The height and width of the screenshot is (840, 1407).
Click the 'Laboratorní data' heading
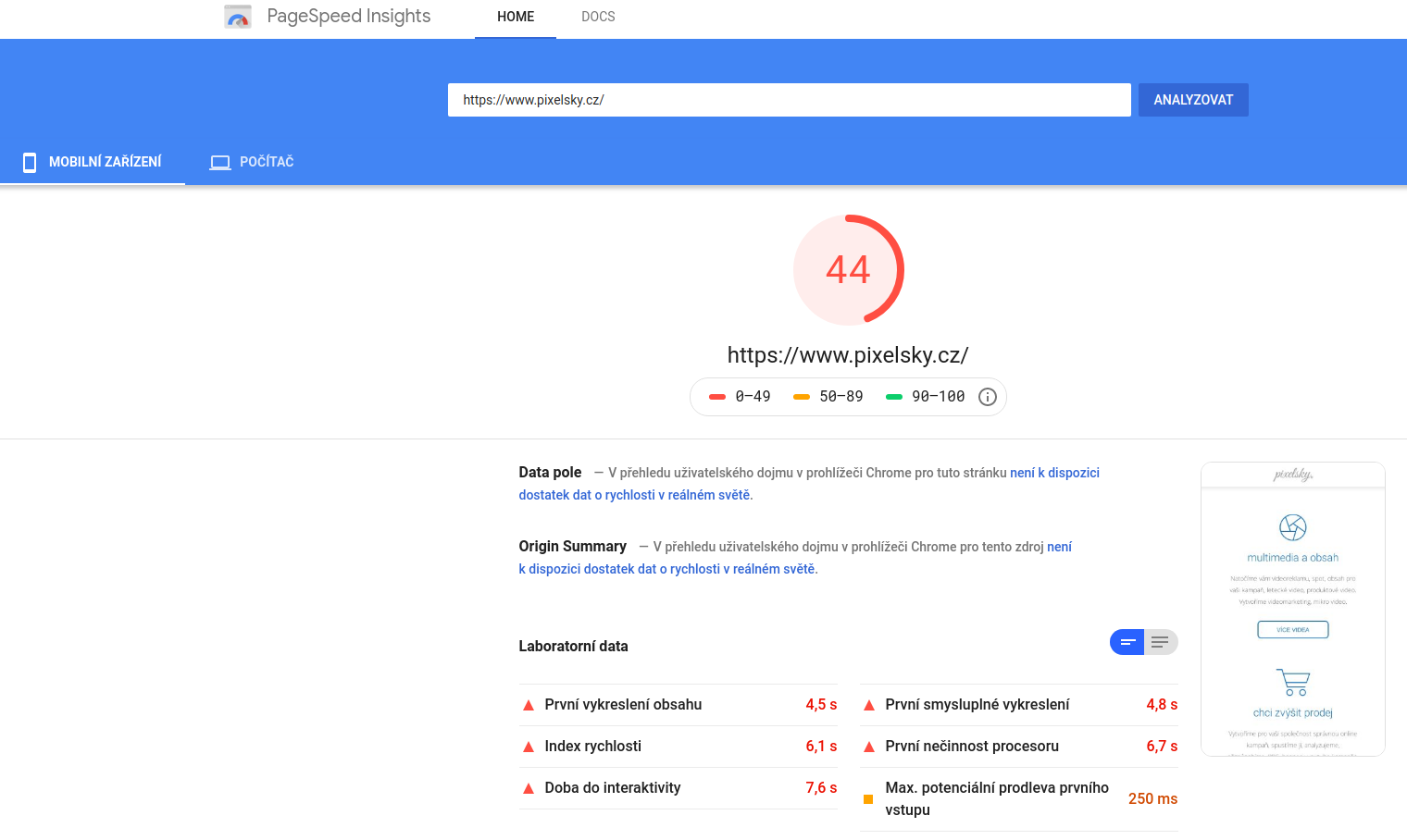tap(573, 647)
